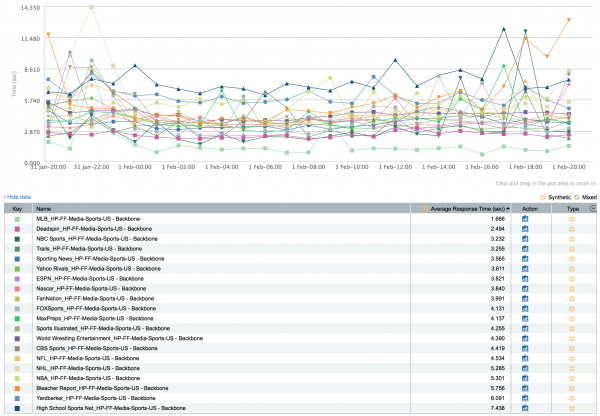This screenshot has height=416, width=600.
Task: Click the 31 Jan-22:00 axis label
Action: point(91,167)
